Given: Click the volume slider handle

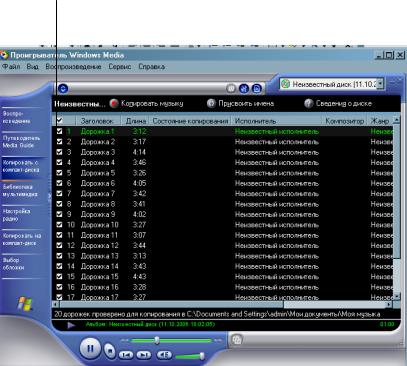Looking at the screenshot, I should pyautogui.click(x=202, y=356).
